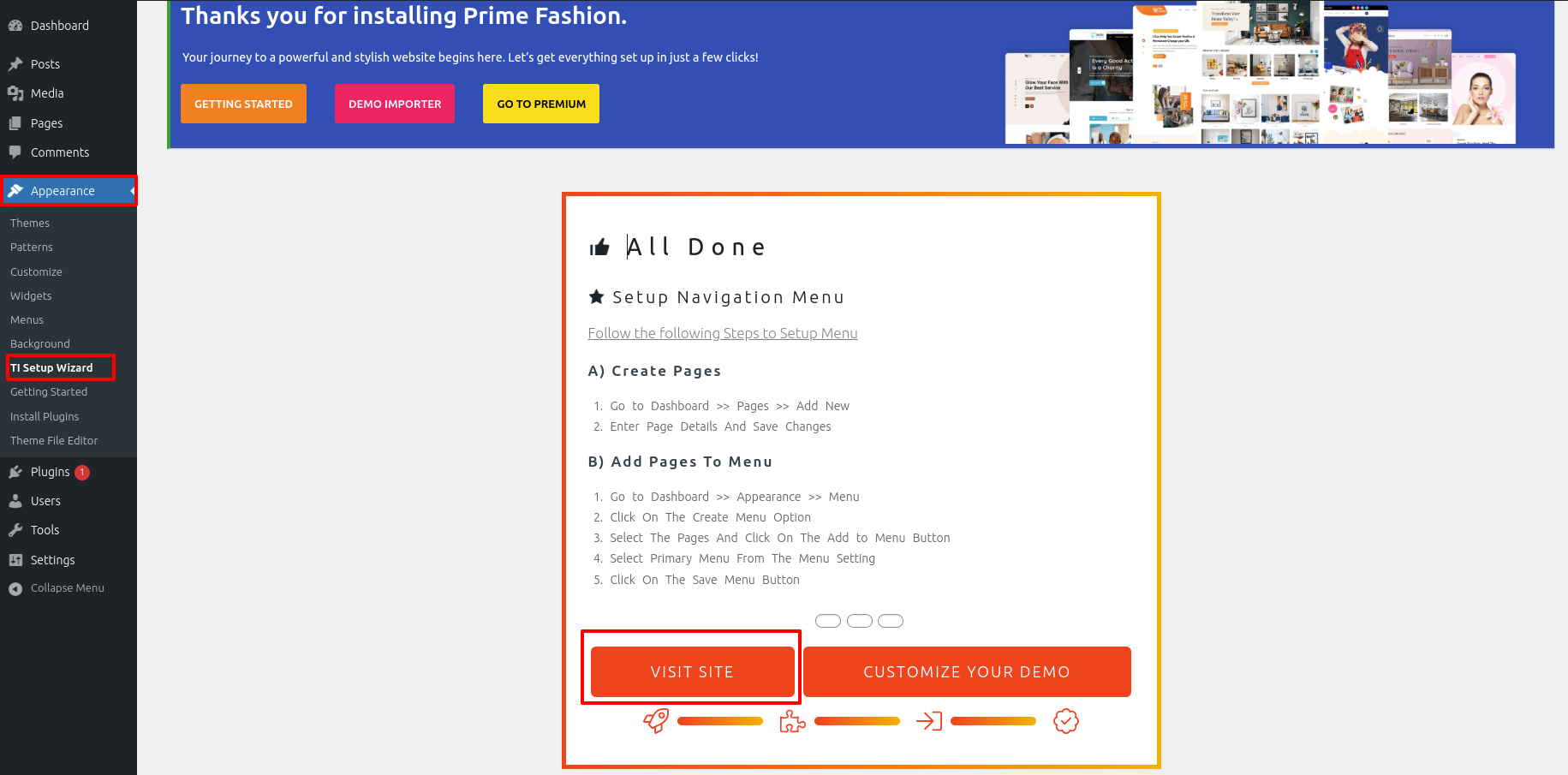This screenshot has width=1568, height=775.
Task: Click the checkmark badge step icon
Action: 1065,721
